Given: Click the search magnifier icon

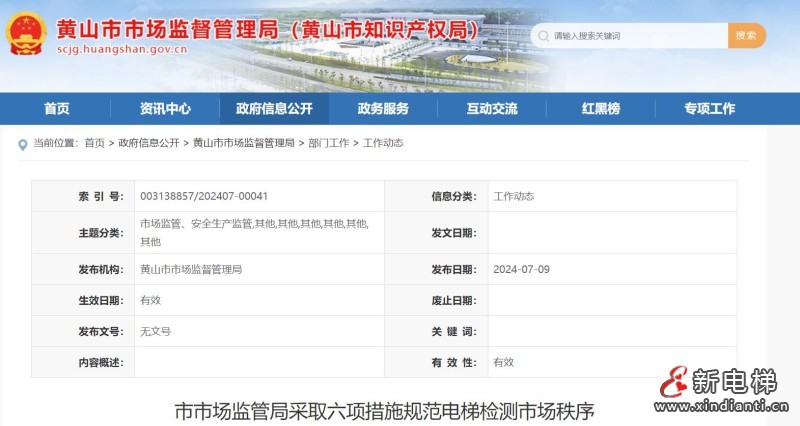Looking at the screenshot, I should click(x=543, y=36).
